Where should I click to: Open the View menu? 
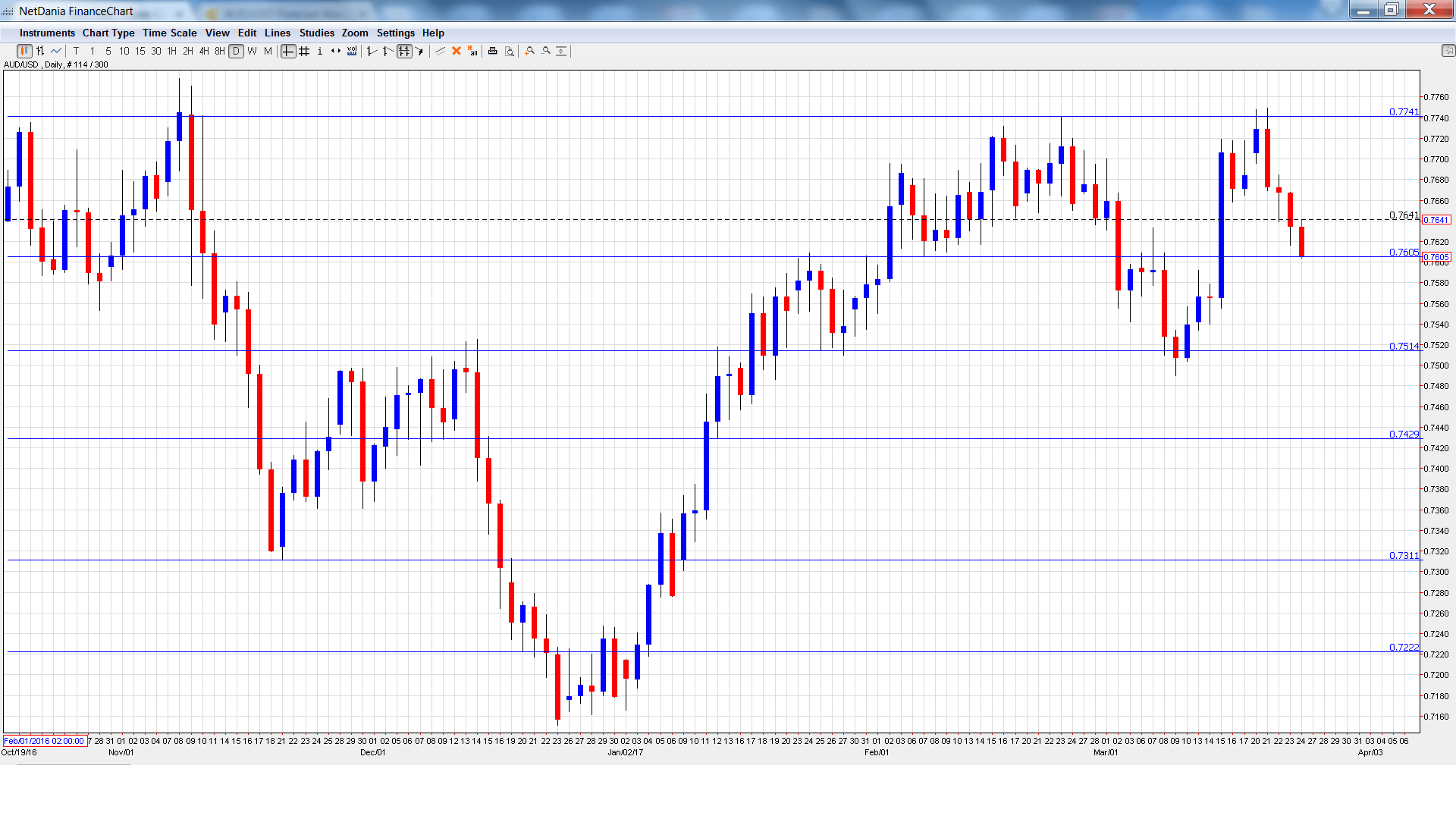click(218, 33)
